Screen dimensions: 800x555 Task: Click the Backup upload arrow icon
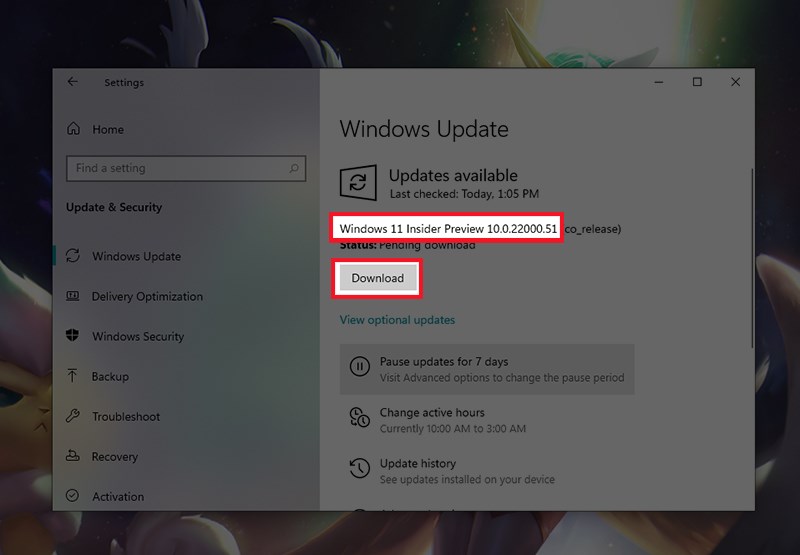(72, 375)
